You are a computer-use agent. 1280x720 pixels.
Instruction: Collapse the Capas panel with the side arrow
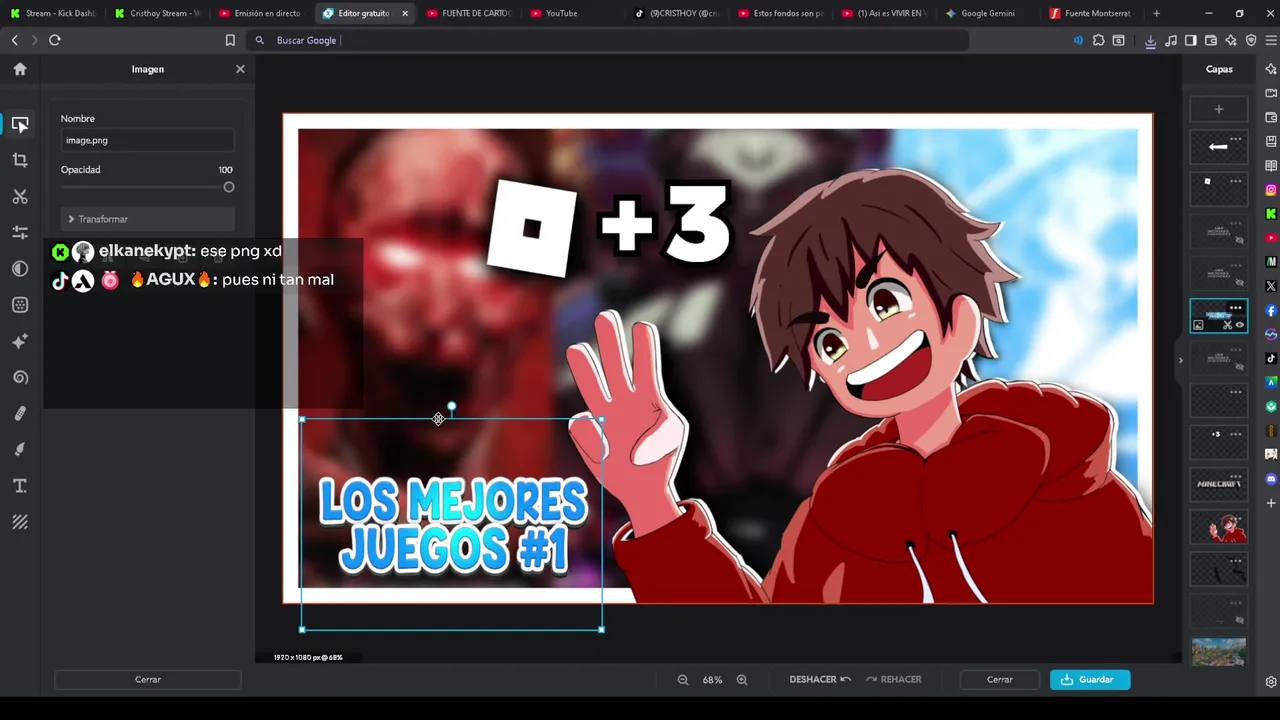[1180, 360]
